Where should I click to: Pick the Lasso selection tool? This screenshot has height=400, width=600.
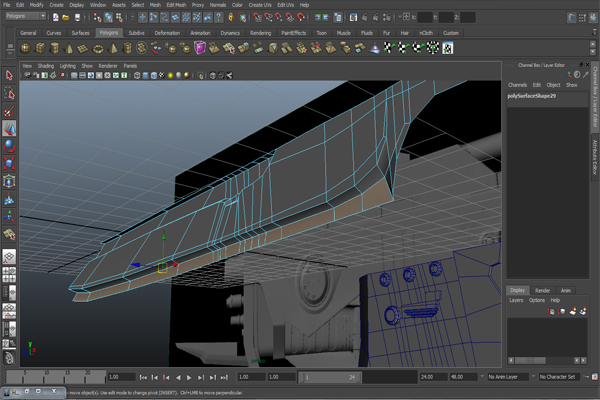click(x=9, y=93)
